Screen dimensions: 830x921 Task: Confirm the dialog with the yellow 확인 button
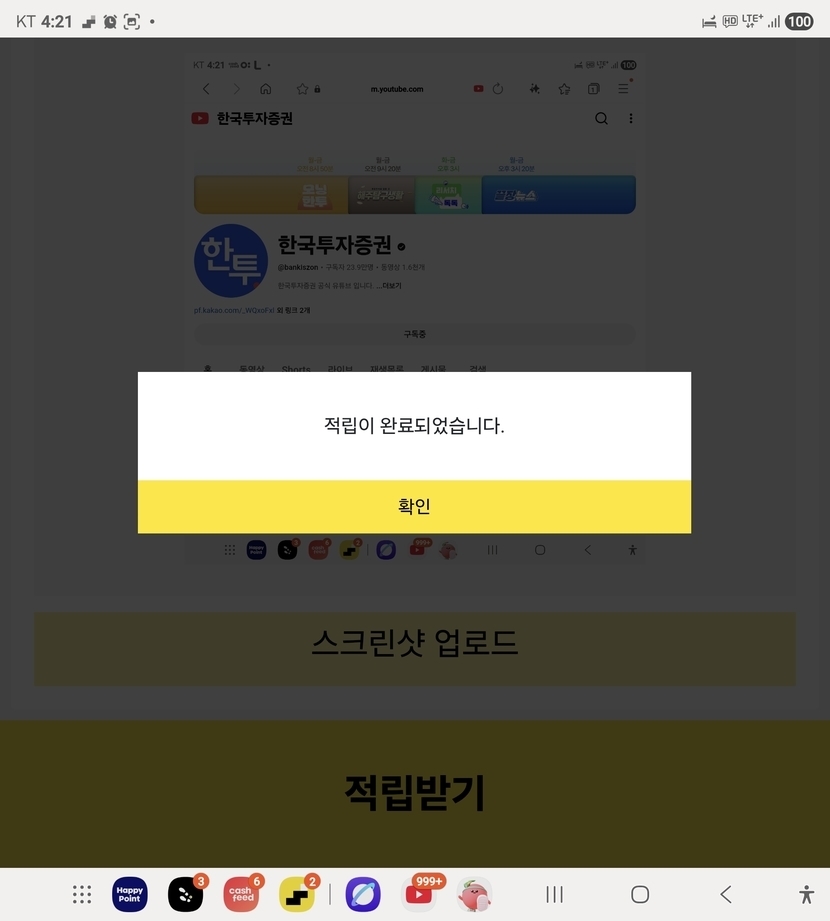pyautogui.click(x=414, y=506)
